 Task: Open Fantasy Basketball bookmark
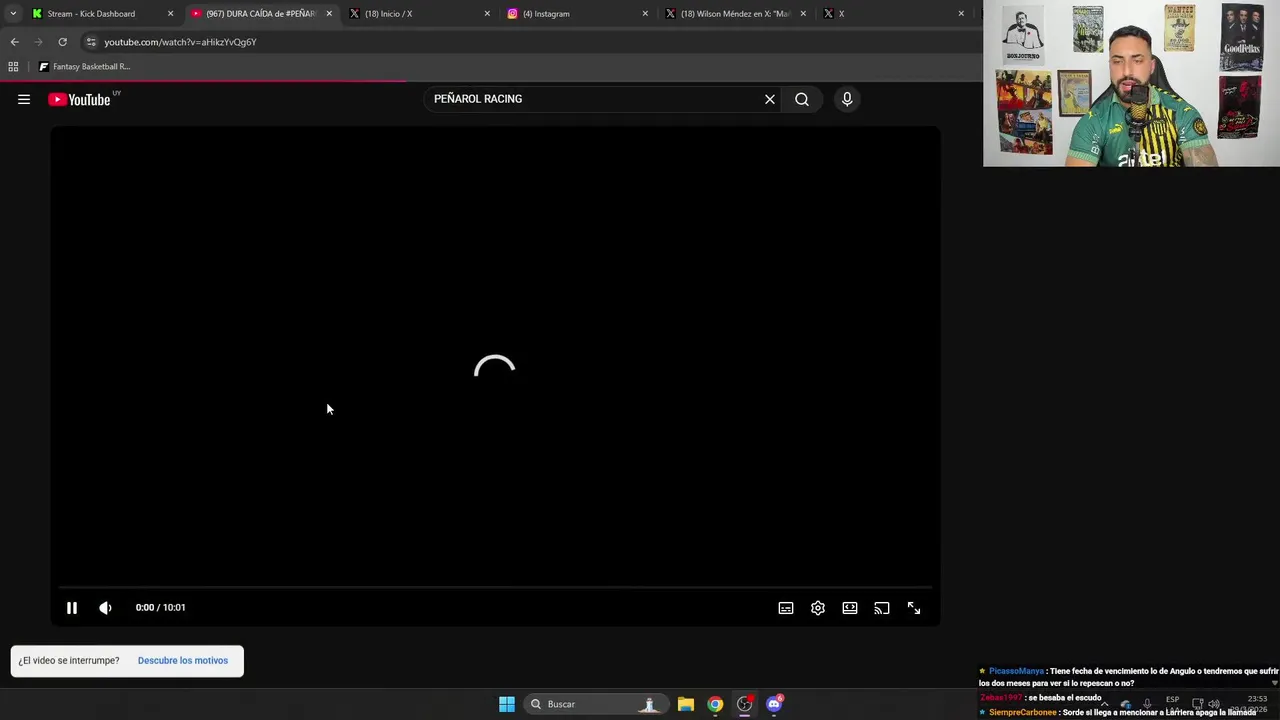pyautogui.click(x=84, y=67)
